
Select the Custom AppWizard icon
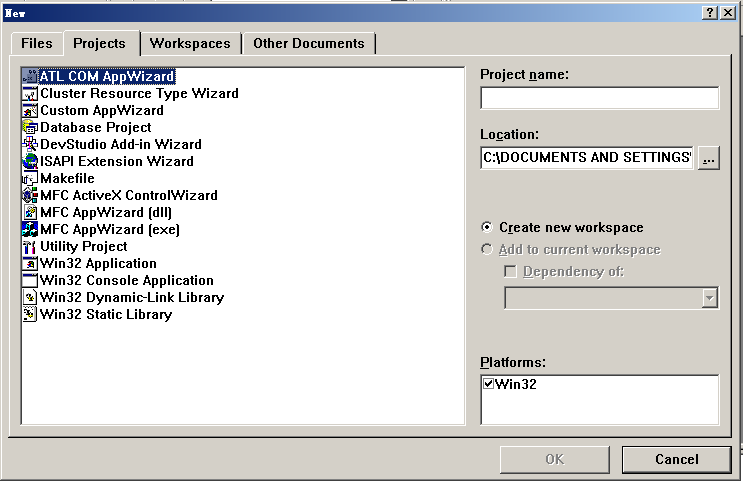coord(30,110)
